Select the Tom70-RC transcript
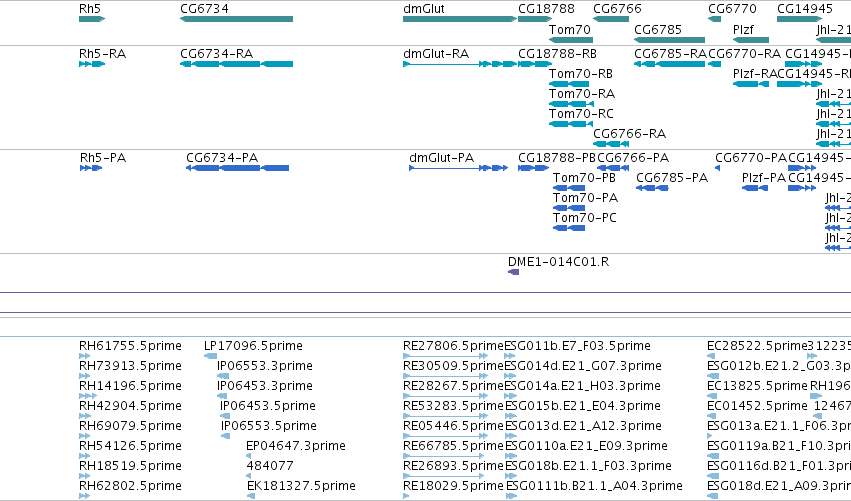Screen dimensions: 851x501 pyautogui.click(x=581, y=114)
